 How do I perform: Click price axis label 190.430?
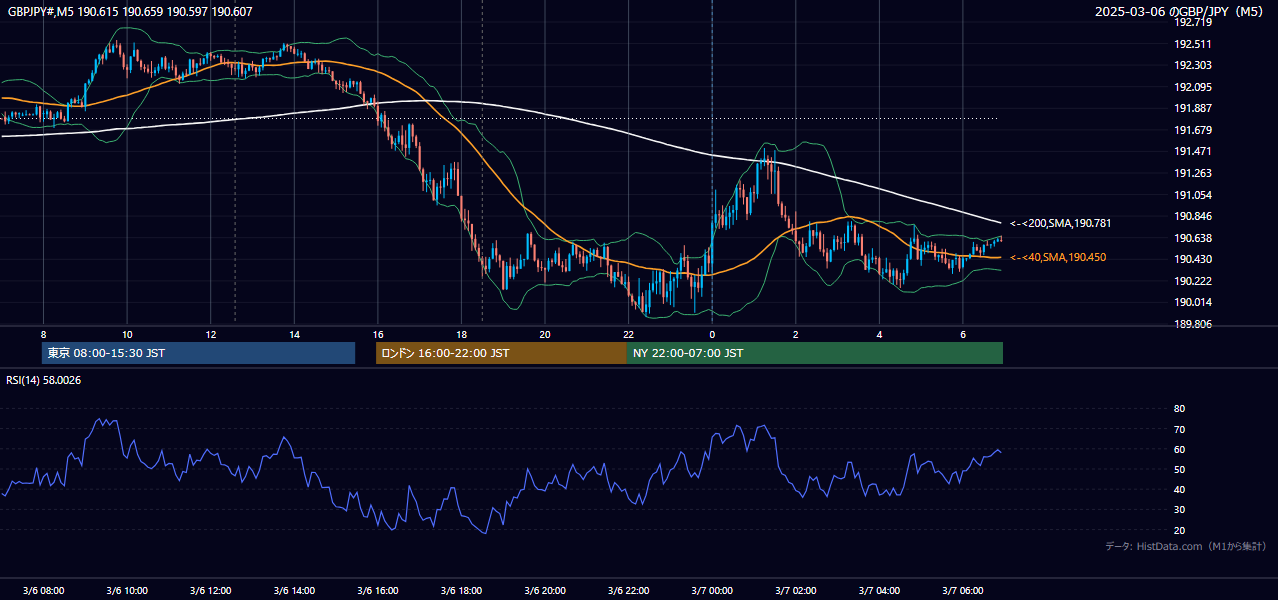1193,259
